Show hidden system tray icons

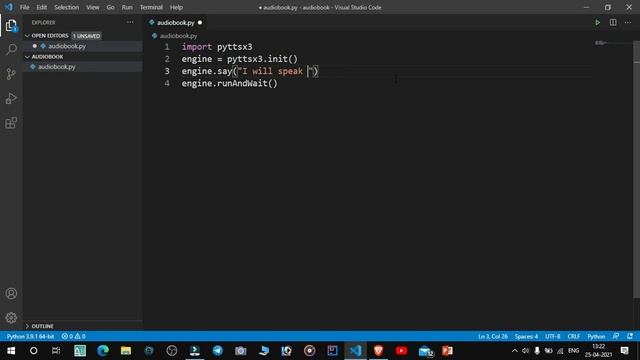(x=514, y=351)
